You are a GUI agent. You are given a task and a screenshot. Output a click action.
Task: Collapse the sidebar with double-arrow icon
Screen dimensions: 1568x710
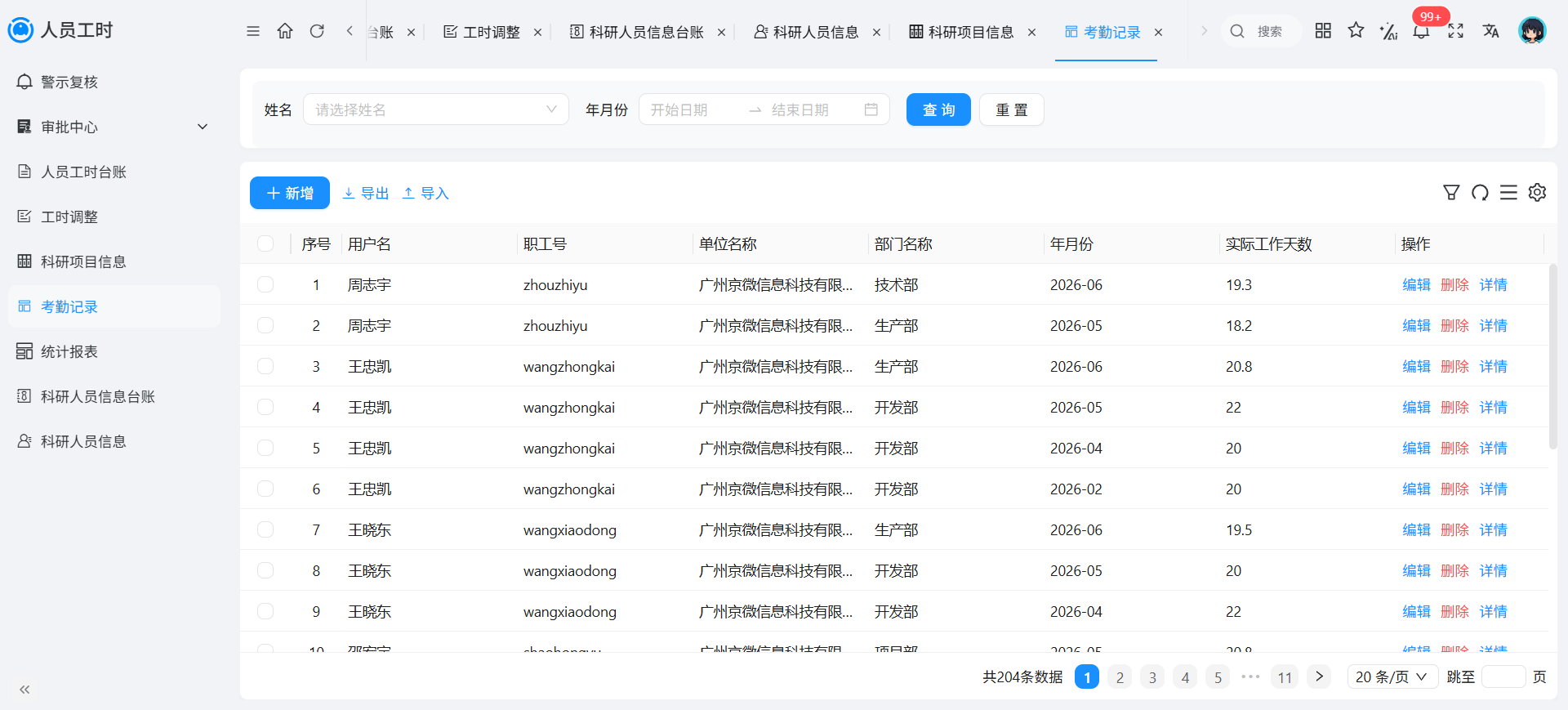pos(24,690)
